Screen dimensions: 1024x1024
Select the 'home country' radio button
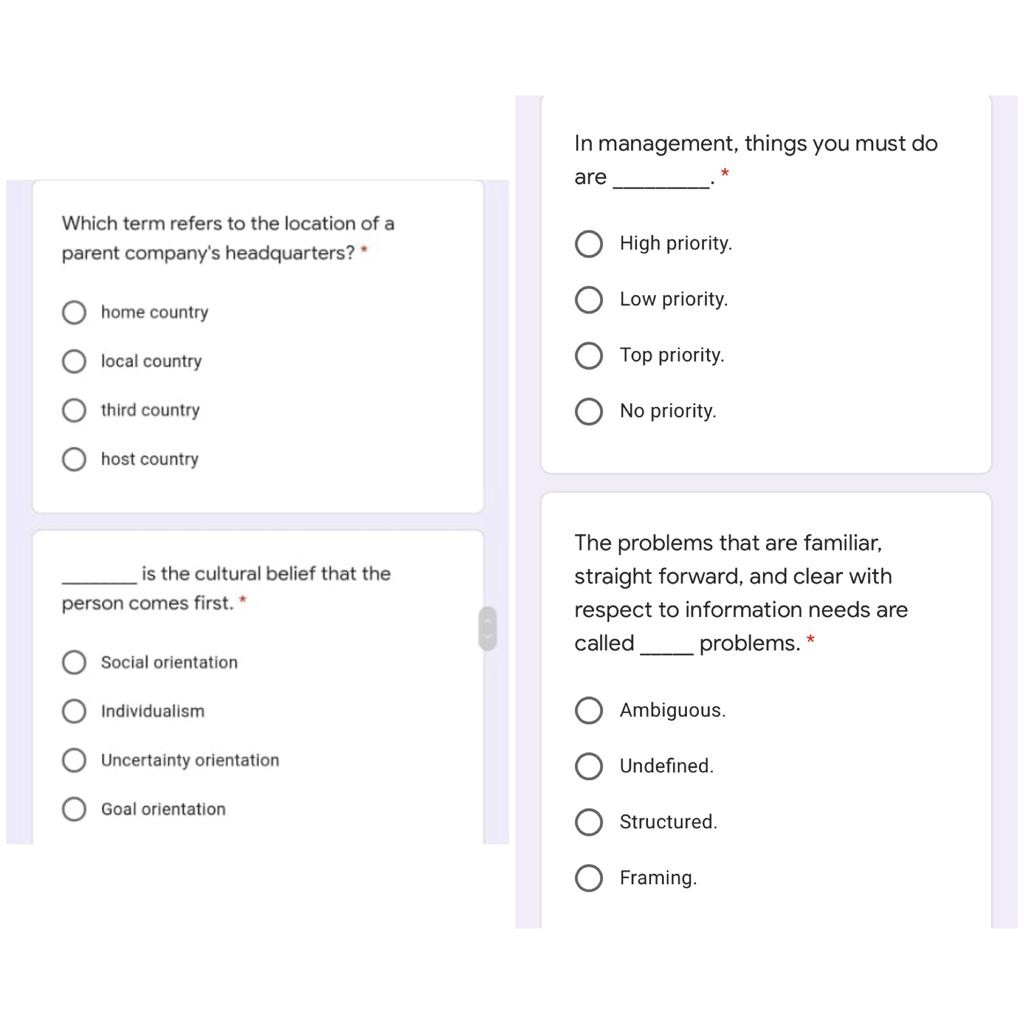click(x=74, y=312)
